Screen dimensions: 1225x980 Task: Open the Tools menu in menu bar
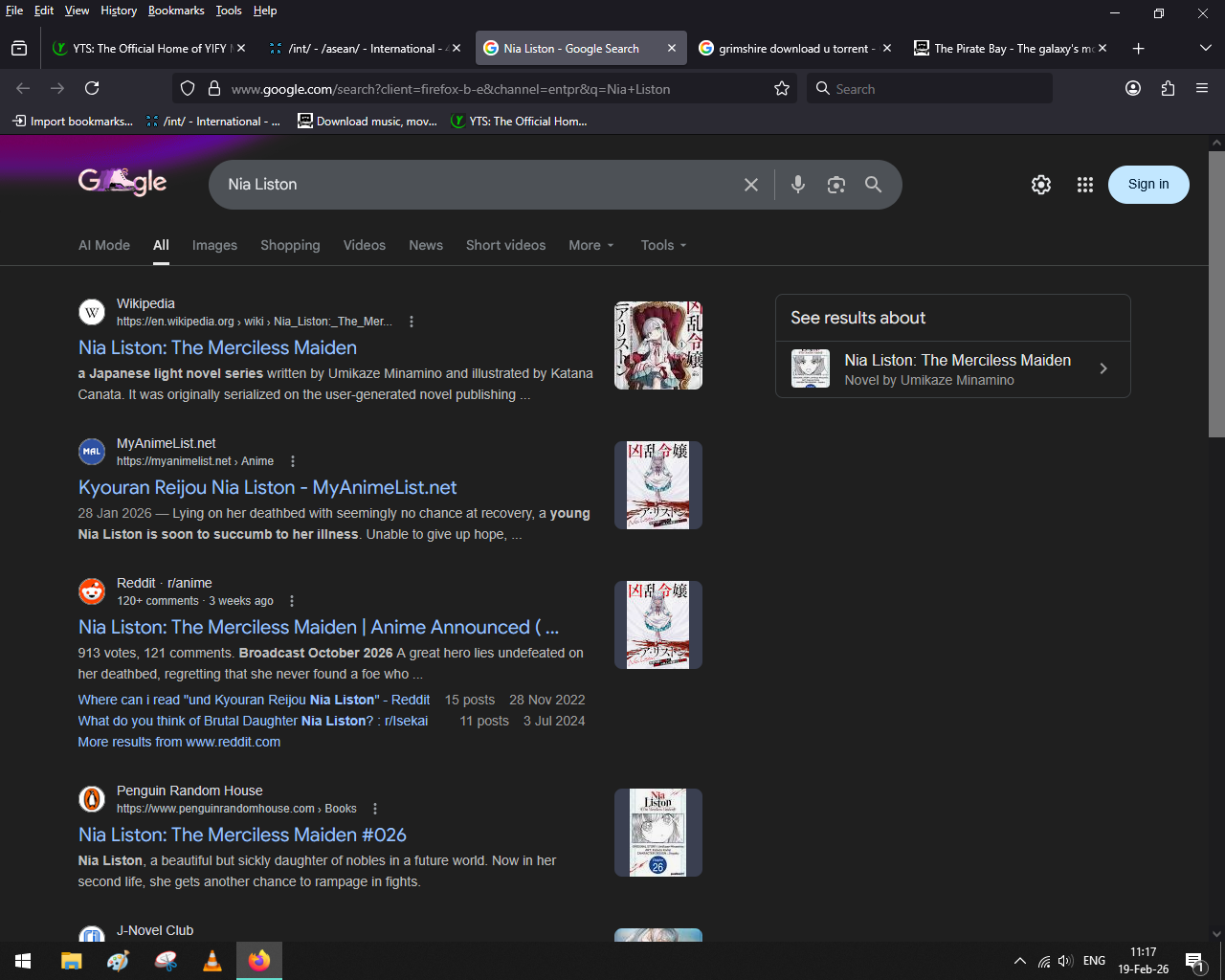point(229,11)
